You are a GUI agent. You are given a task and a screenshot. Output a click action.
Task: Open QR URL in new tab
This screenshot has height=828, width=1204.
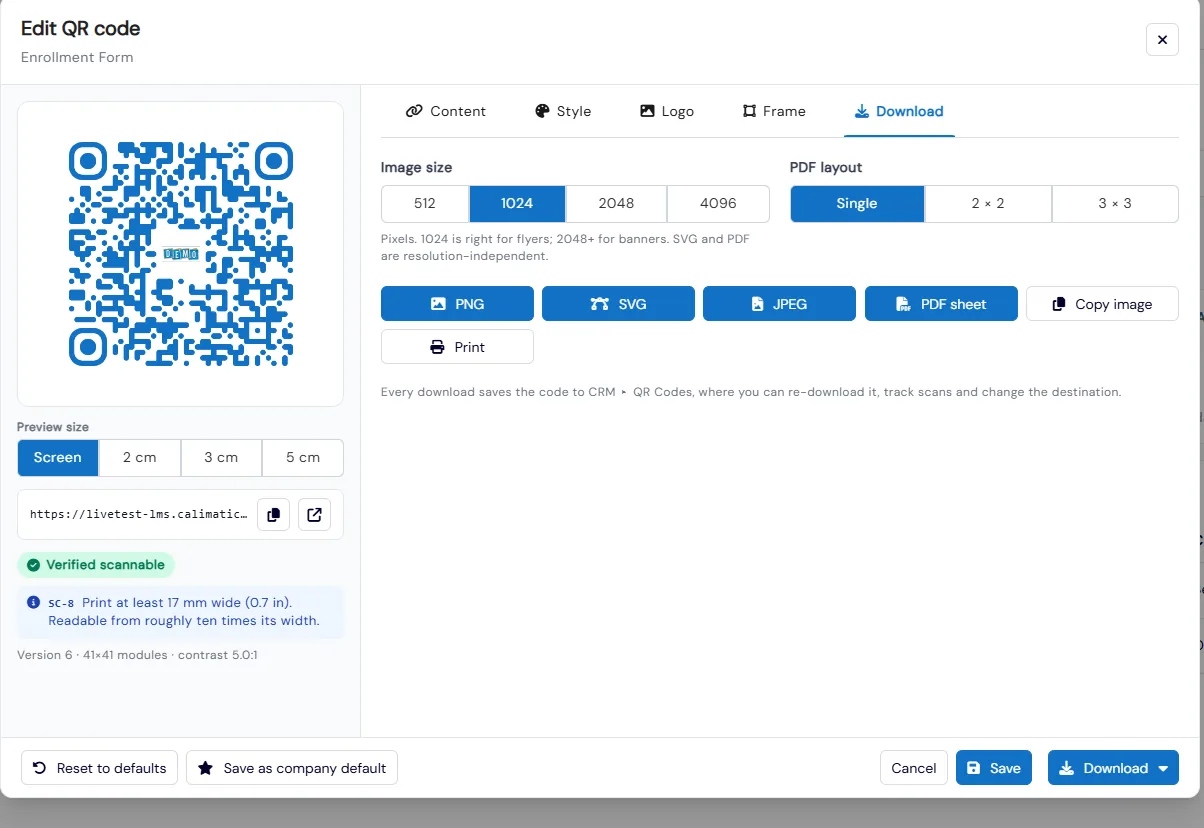(x=315, y=515)
